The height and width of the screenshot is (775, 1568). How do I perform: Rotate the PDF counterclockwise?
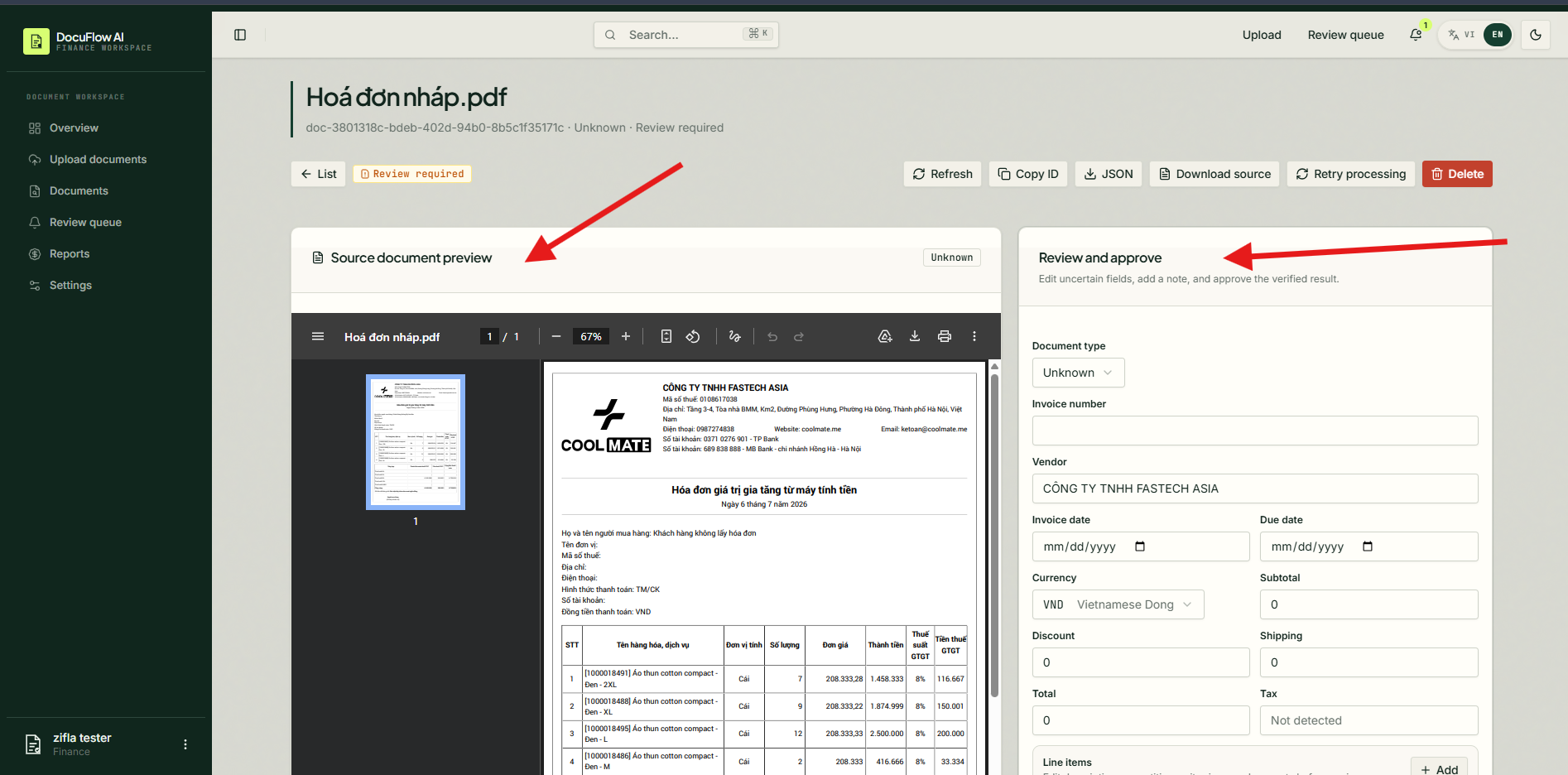click(693, 336)
